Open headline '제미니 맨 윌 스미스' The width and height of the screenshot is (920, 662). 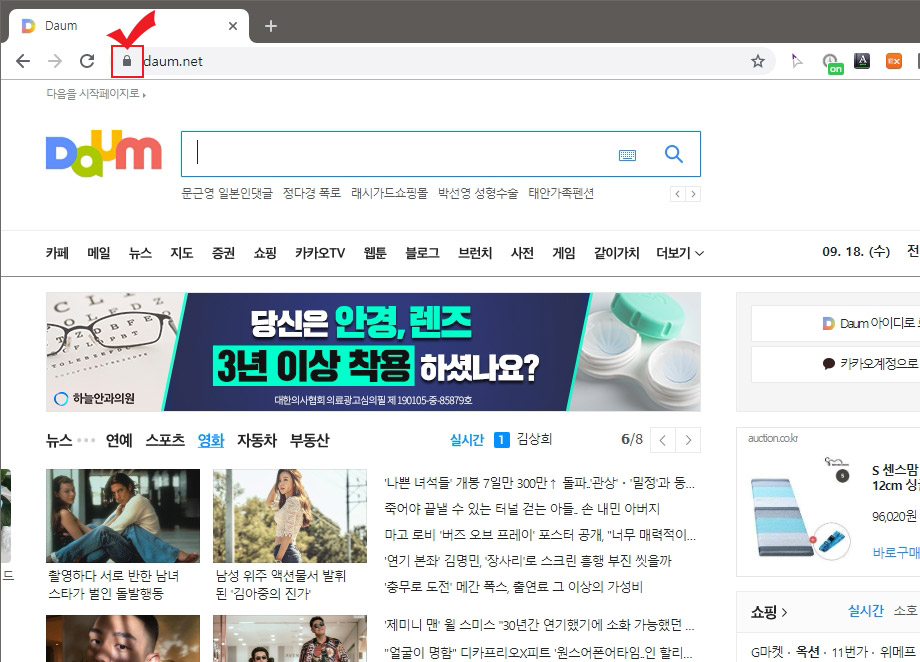pos(539,624)
